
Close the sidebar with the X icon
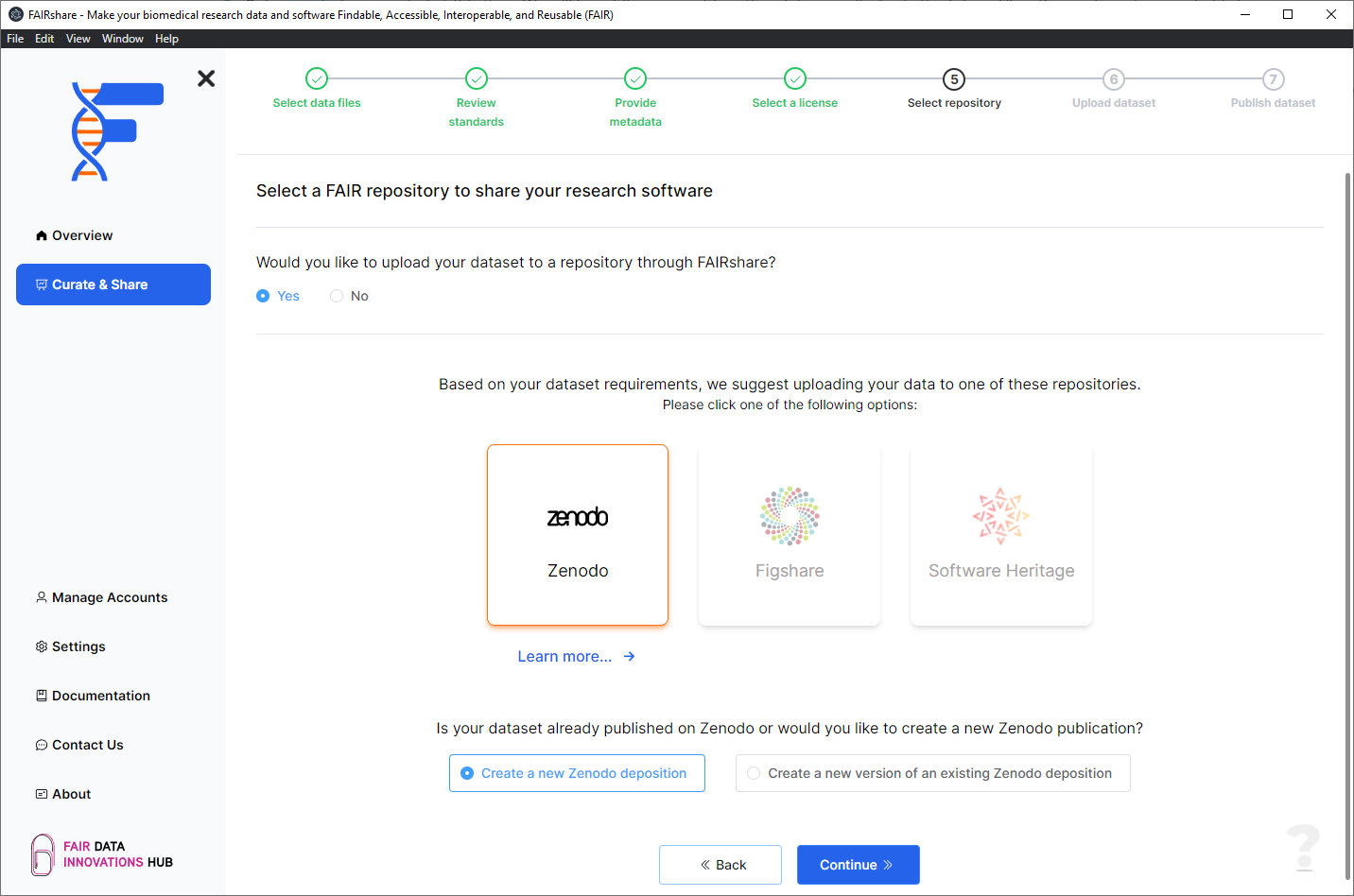point(206,78)
